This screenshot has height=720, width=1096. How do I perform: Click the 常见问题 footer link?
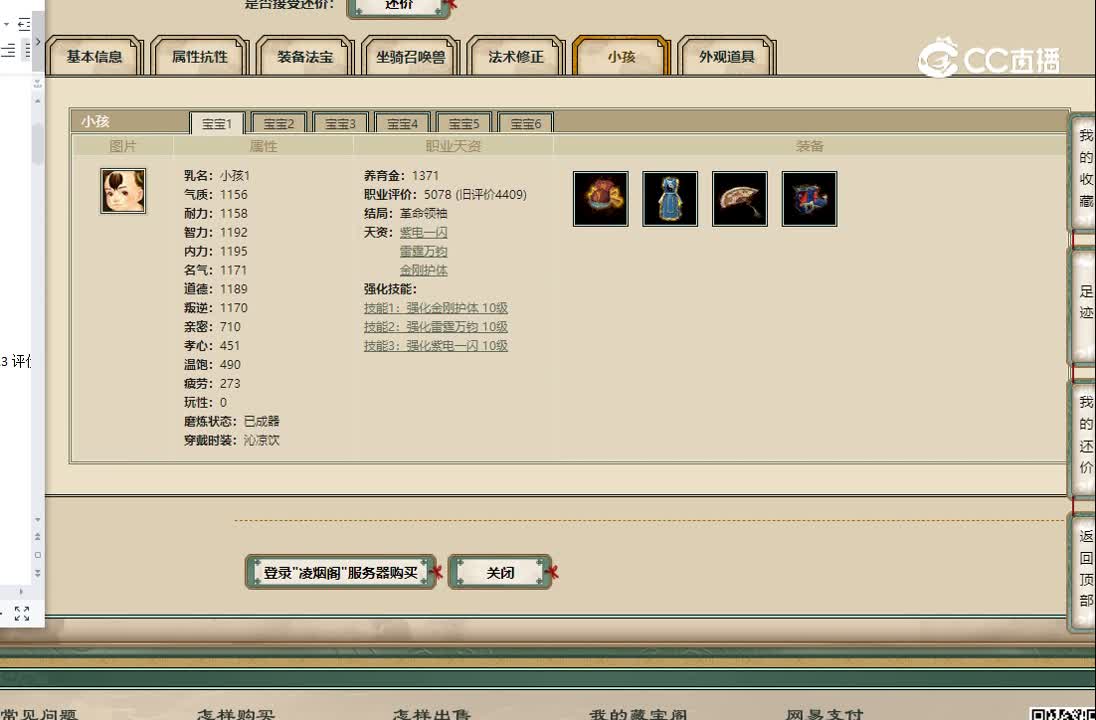click(38, 714)
